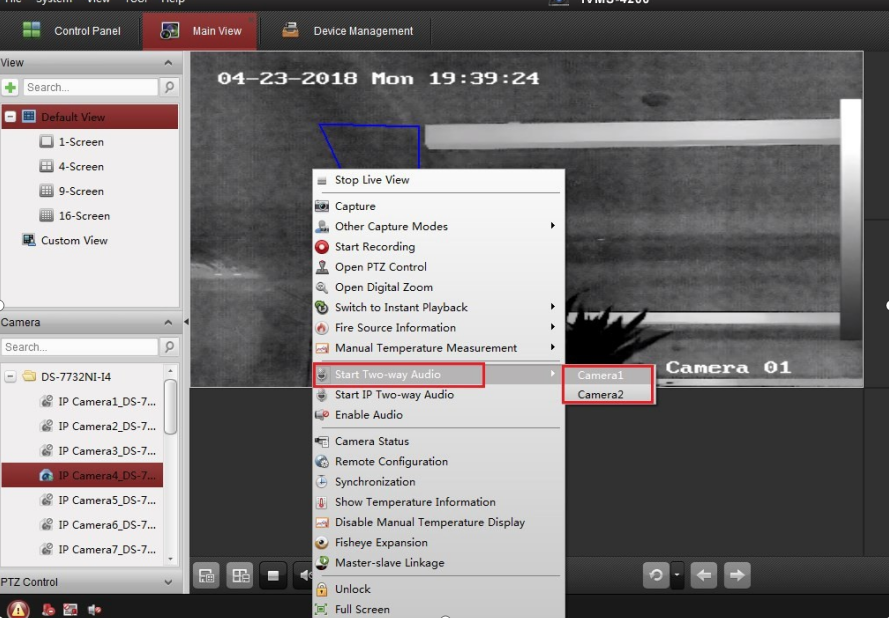Viewport: 889px width, 618px height.
Task: Click the magnifier icon beside the View search box
Action: (169, 87)
